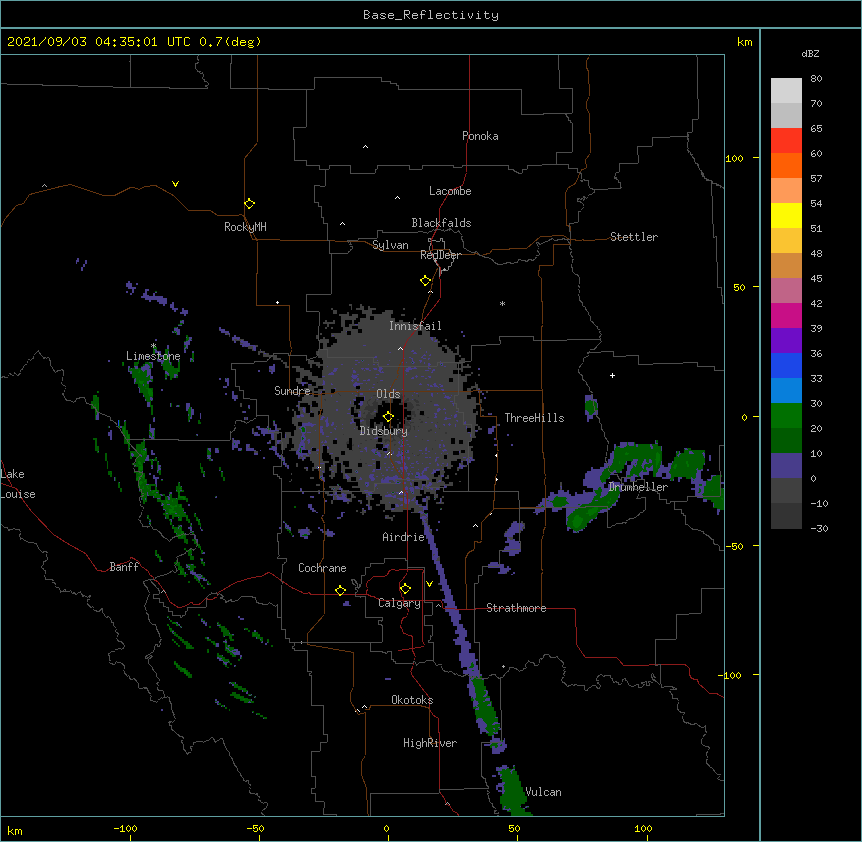
Task: Select the -50 tick label on vertical axis
Action: pos(734,546)
